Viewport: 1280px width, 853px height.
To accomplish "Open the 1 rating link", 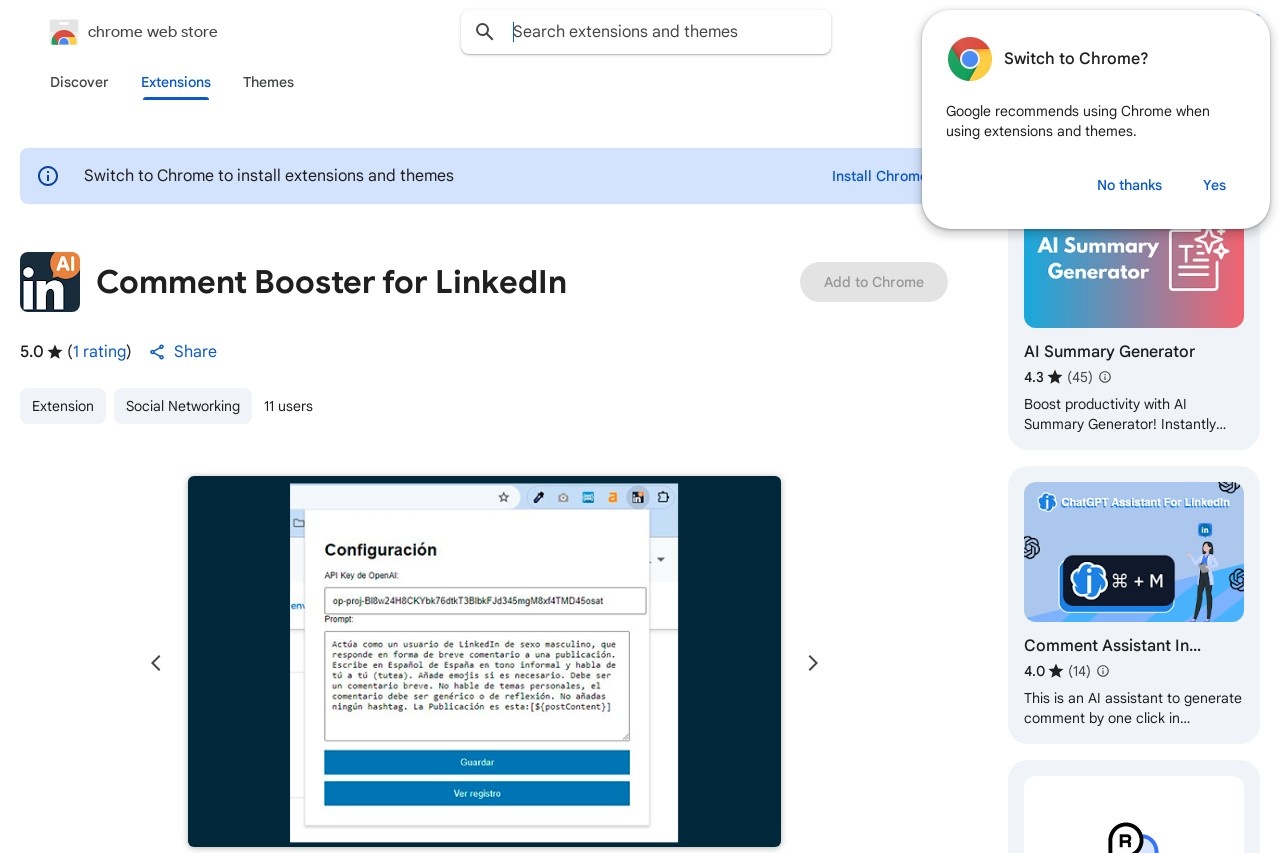I will (x=100, y=352).
